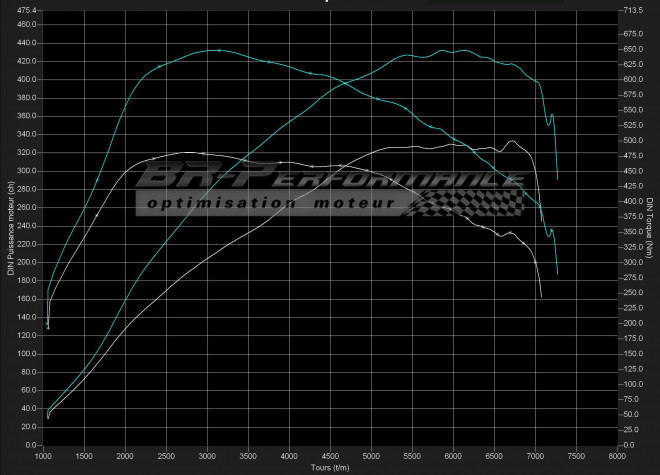660x475 pixels.
Task: Click the 300.0 label on power axis
Action: pos(26,171)
